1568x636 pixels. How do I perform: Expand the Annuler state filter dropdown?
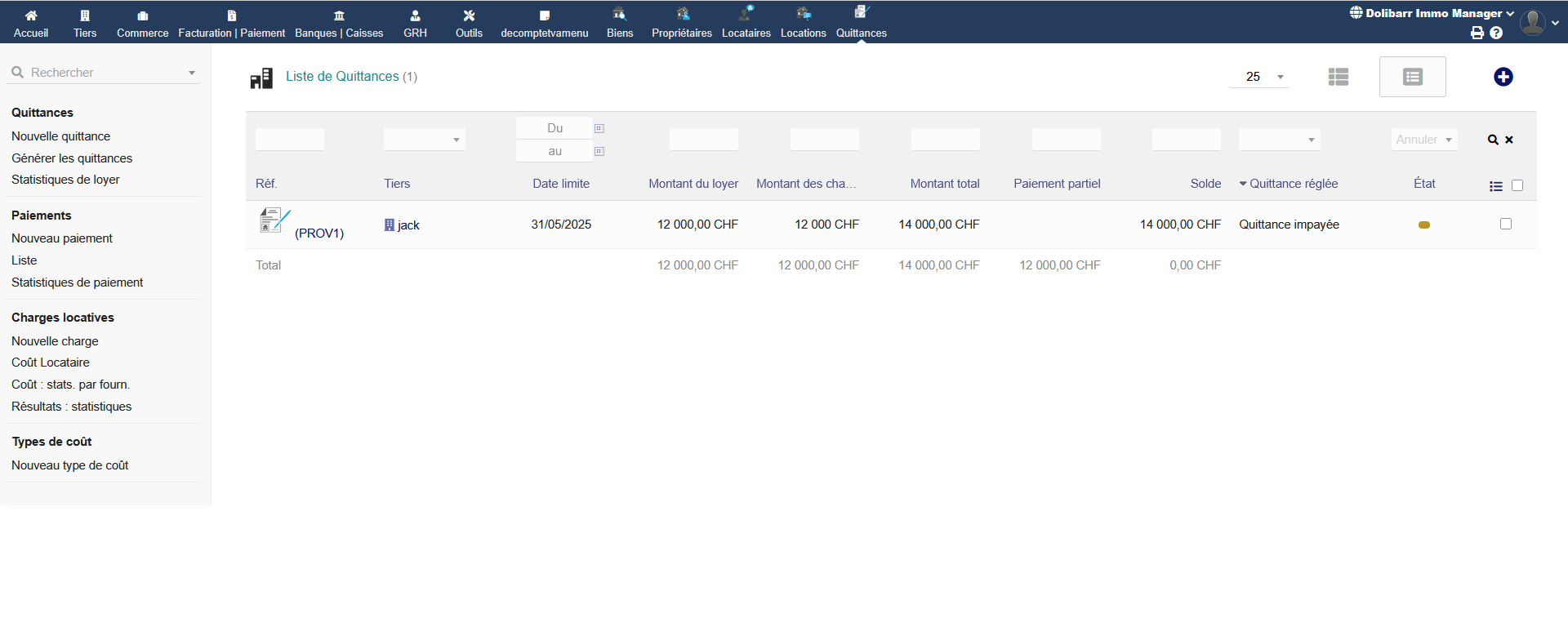click(1424, 140)
